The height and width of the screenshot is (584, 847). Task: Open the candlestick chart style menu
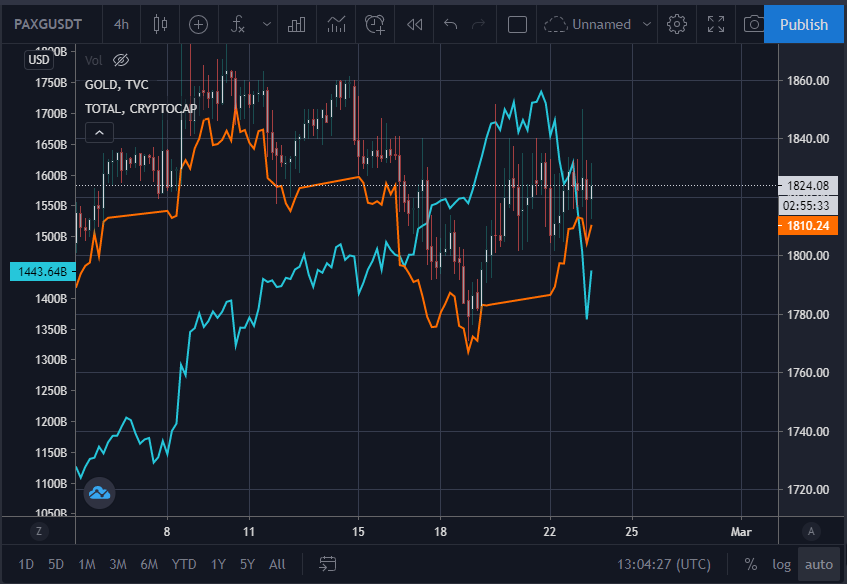(x=160, y=24)
